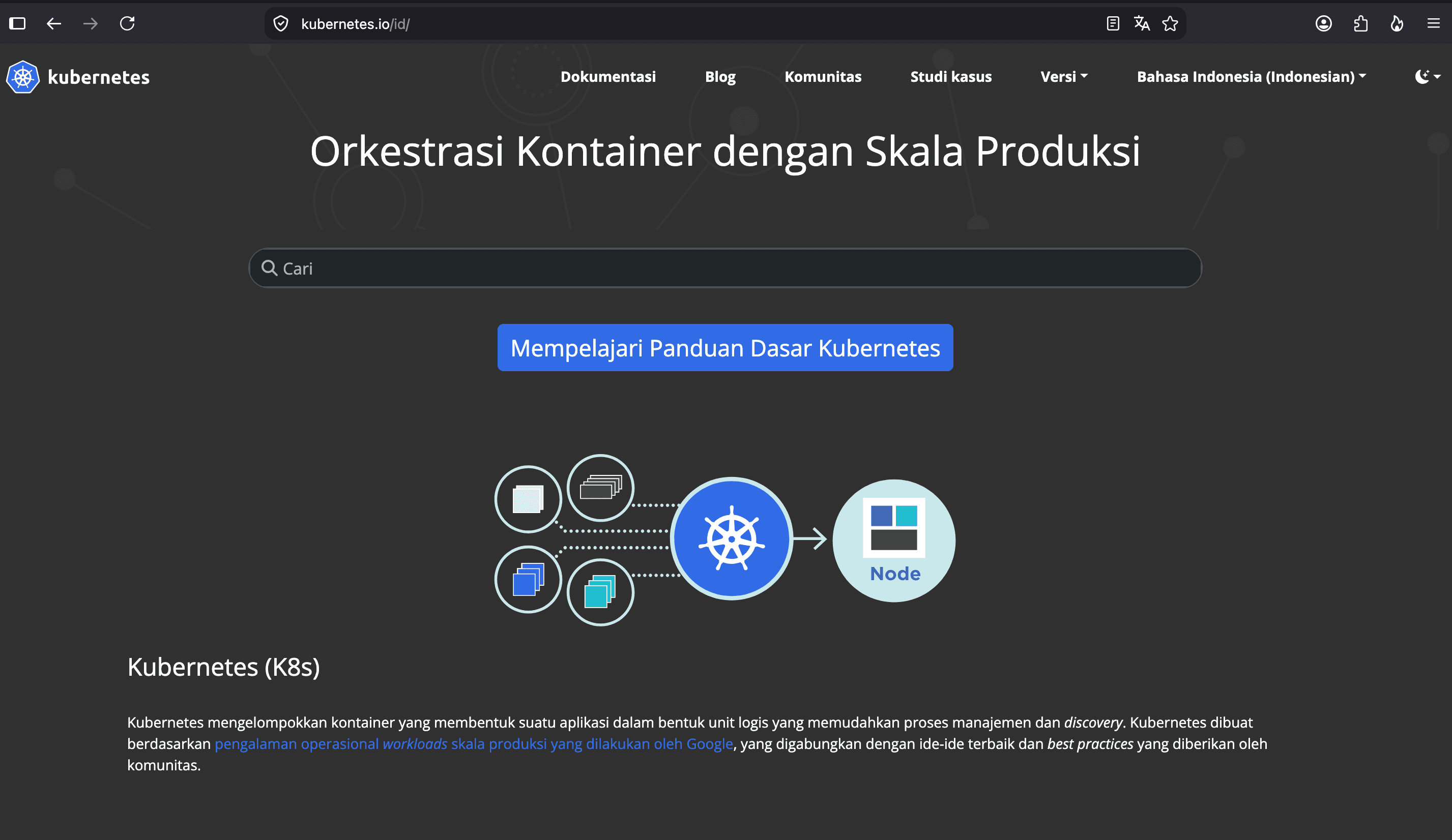The width and height of the screenshot is (1452, 840).
Task: Go back using the browser back arrow
Action: pyautogui.click(x=53, y=23)
